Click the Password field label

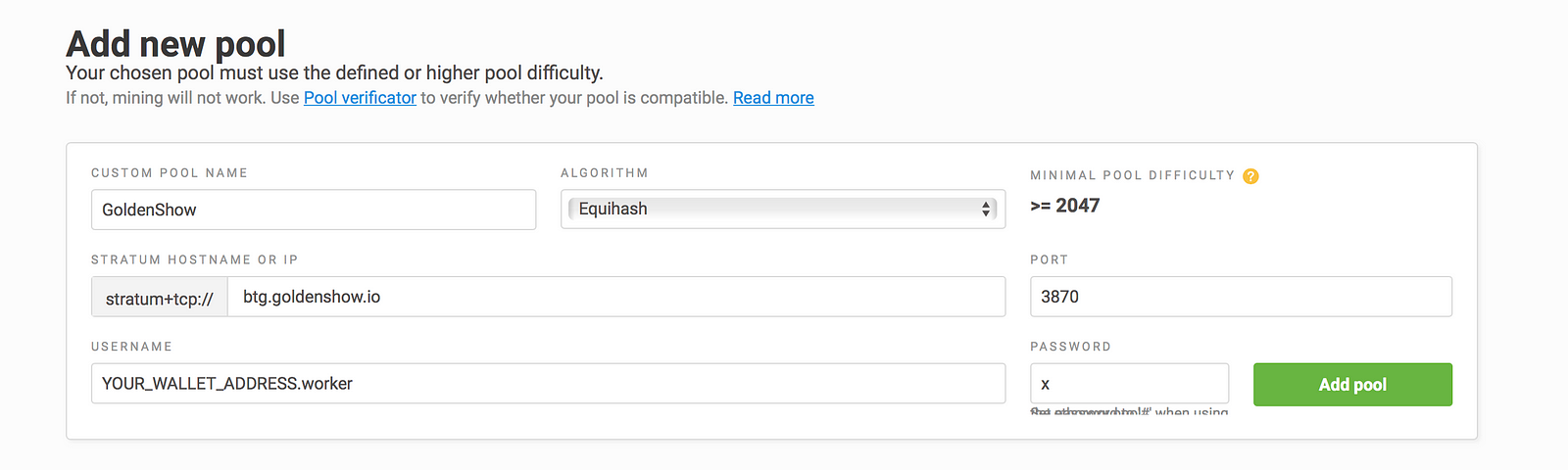click(x=1070, y=347)
